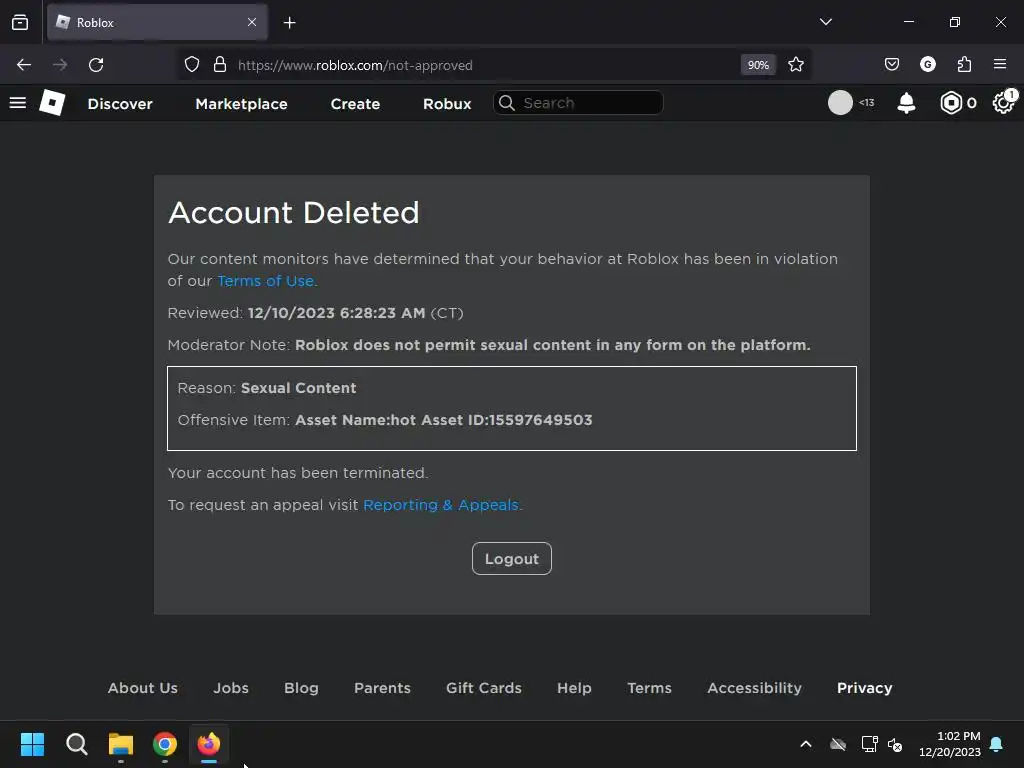The width and height of the screenshot is (1024, 768).
Task: Open the OneDrive cloud tray icon
Action: point(838,744)
